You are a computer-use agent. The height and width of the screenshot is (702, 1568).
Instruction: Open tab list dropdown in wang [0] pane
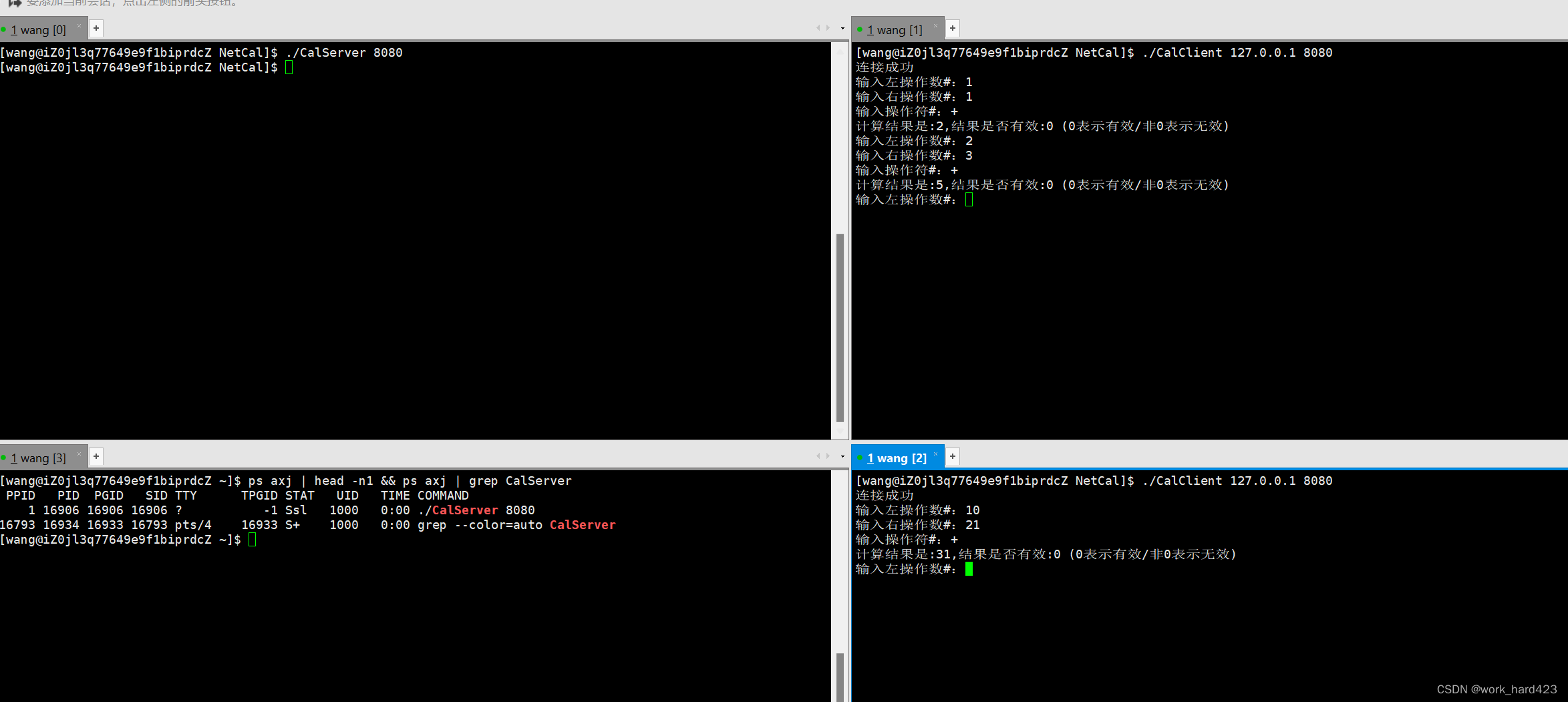[842, 28]
